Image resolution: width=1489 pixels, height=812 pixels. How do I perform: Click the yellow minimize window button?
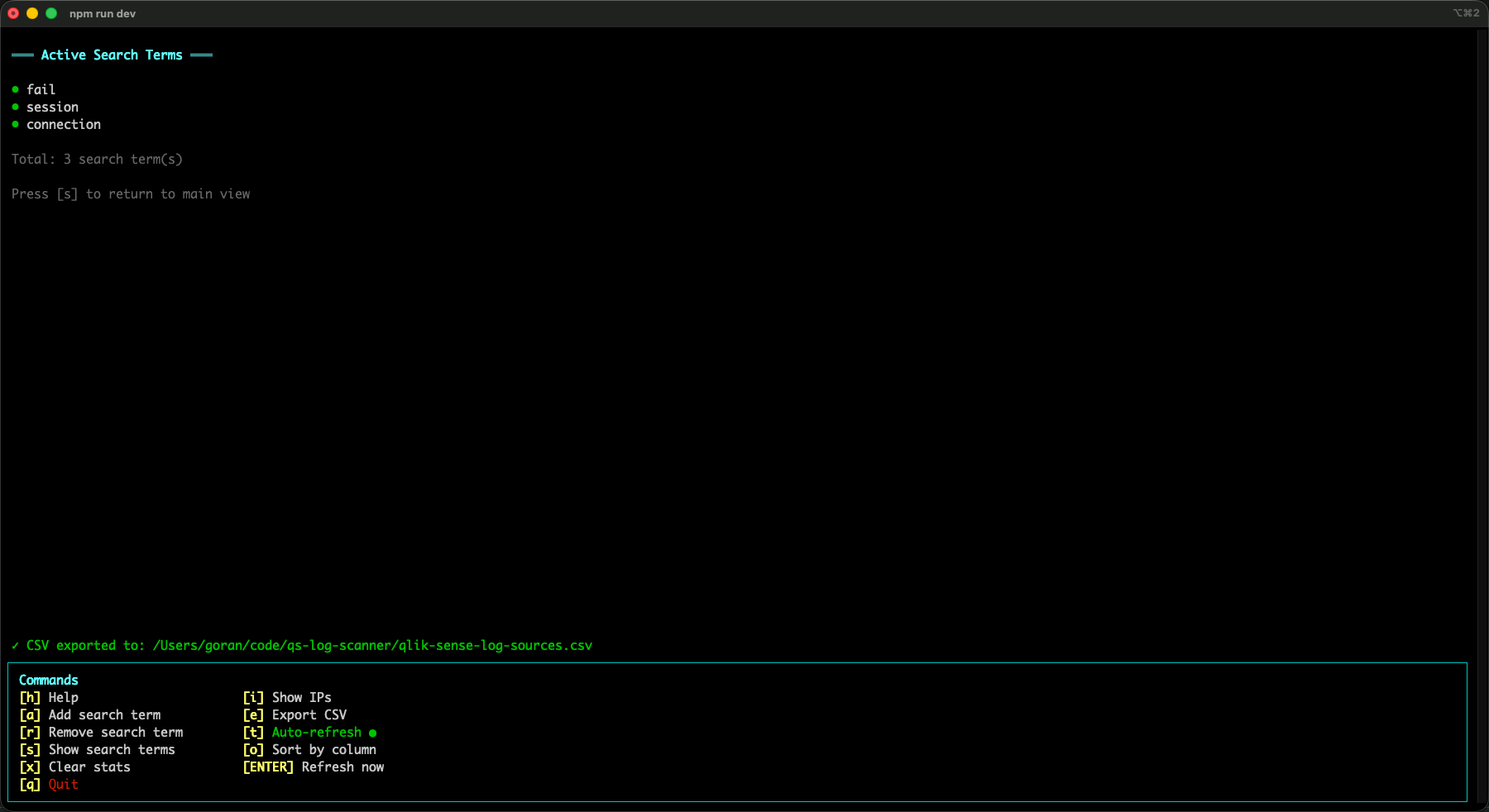[x=32, y=13]
